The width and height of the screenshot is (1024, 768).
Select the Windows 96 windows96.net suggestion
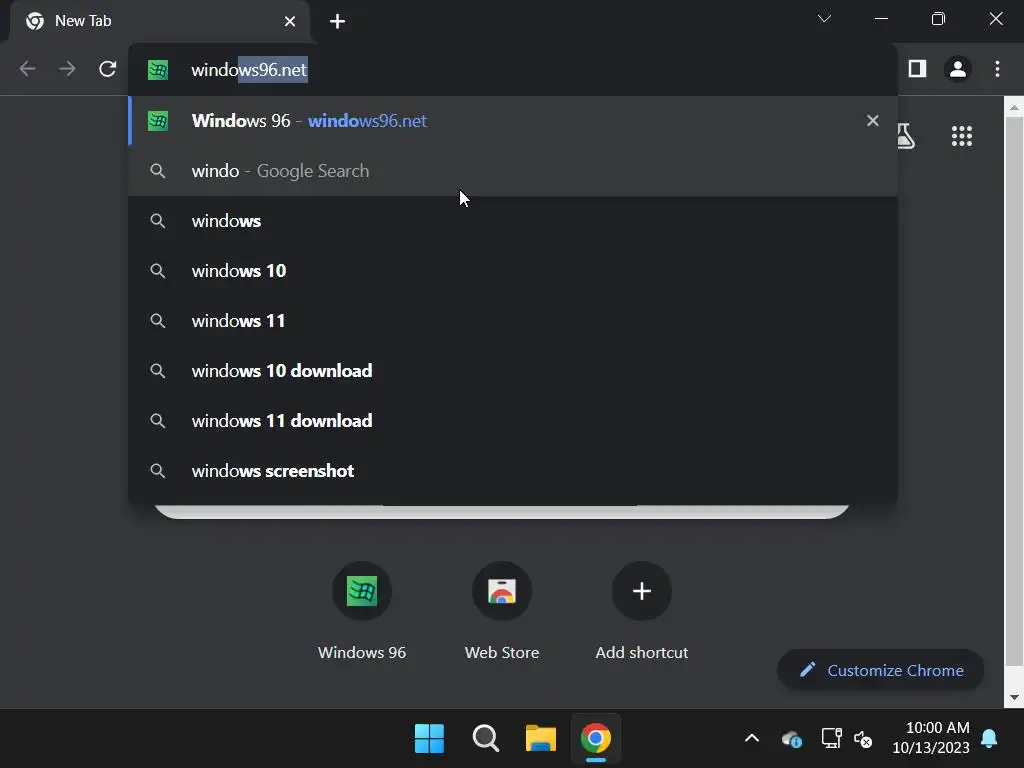click(x=513, y=121)
